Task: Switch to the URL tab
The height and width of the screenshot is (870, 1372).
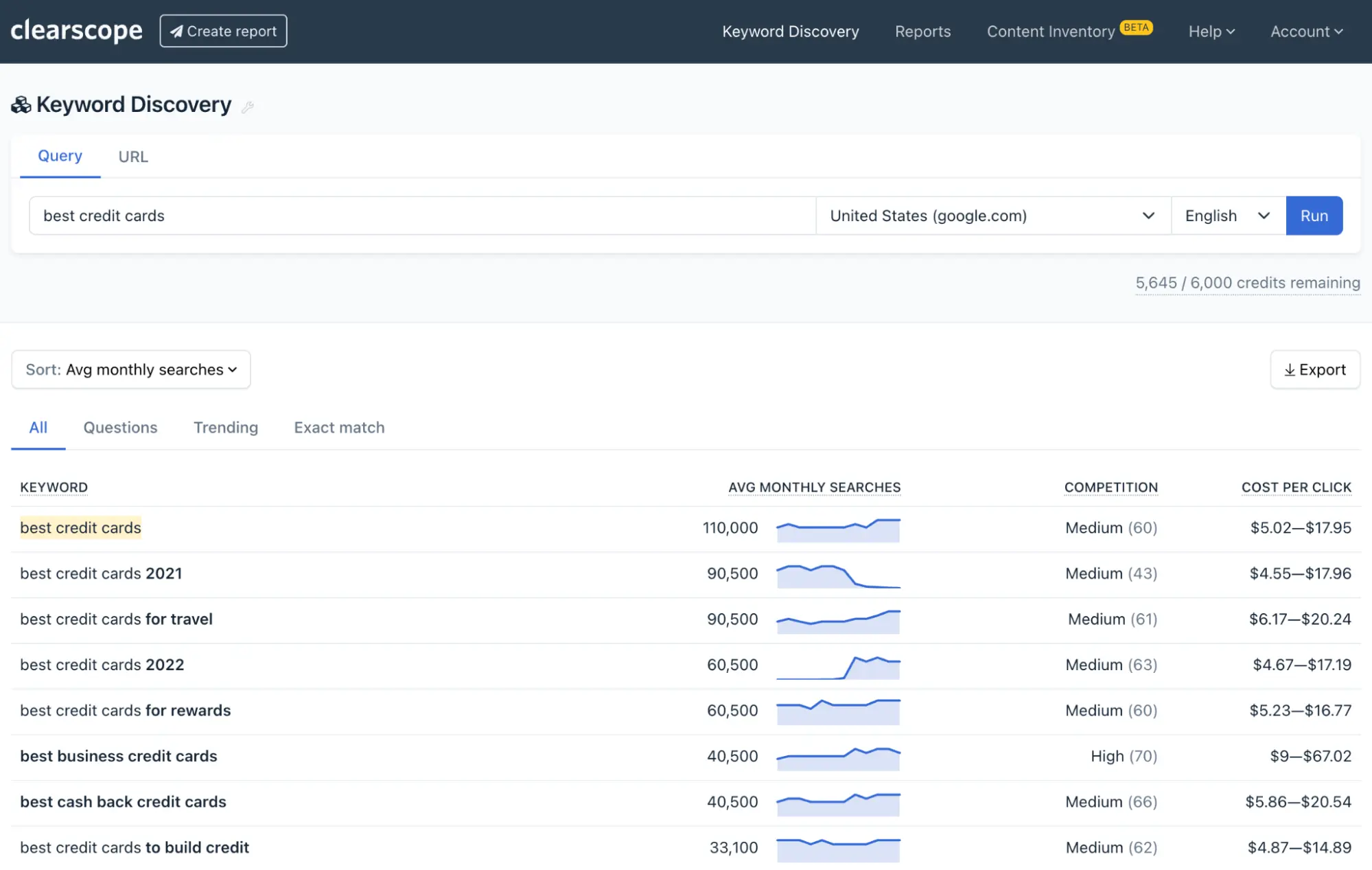Action: tap(133, 157)
